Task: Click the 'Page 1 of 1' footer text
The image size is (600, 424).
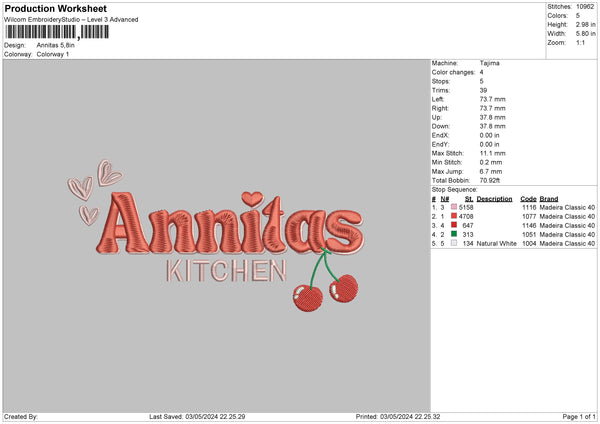Action: click(x=579, y=417)
